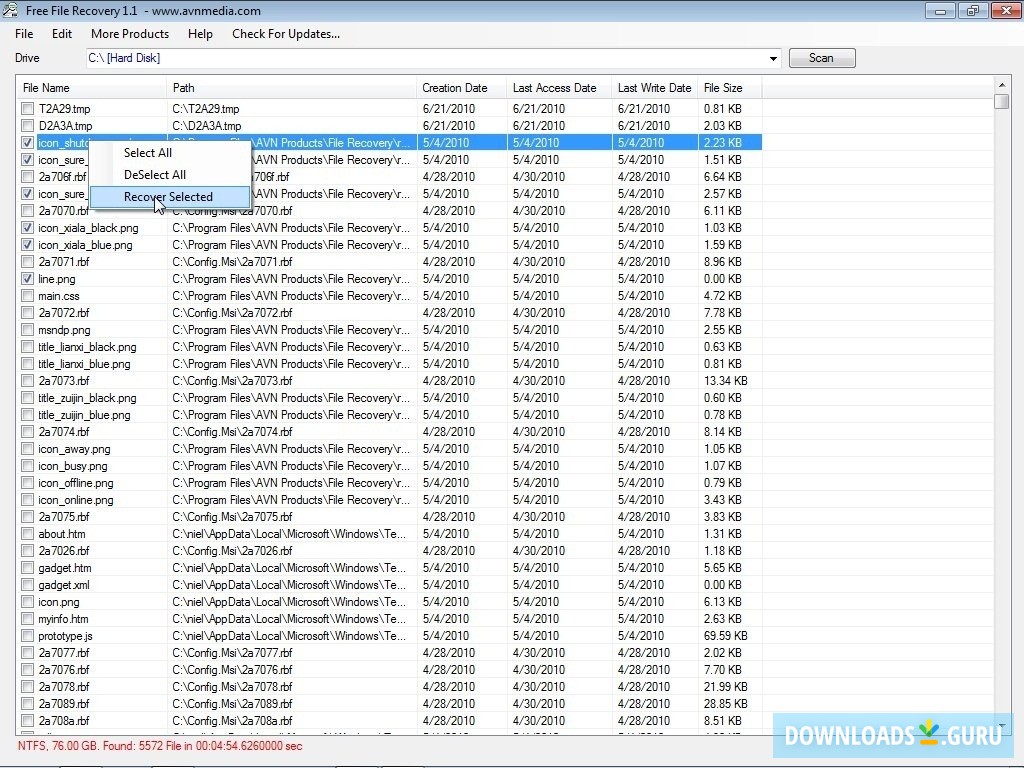Screen dimensions: 1024x768
Task: Choose Recover Selected from the context menu
Action: 167,196
